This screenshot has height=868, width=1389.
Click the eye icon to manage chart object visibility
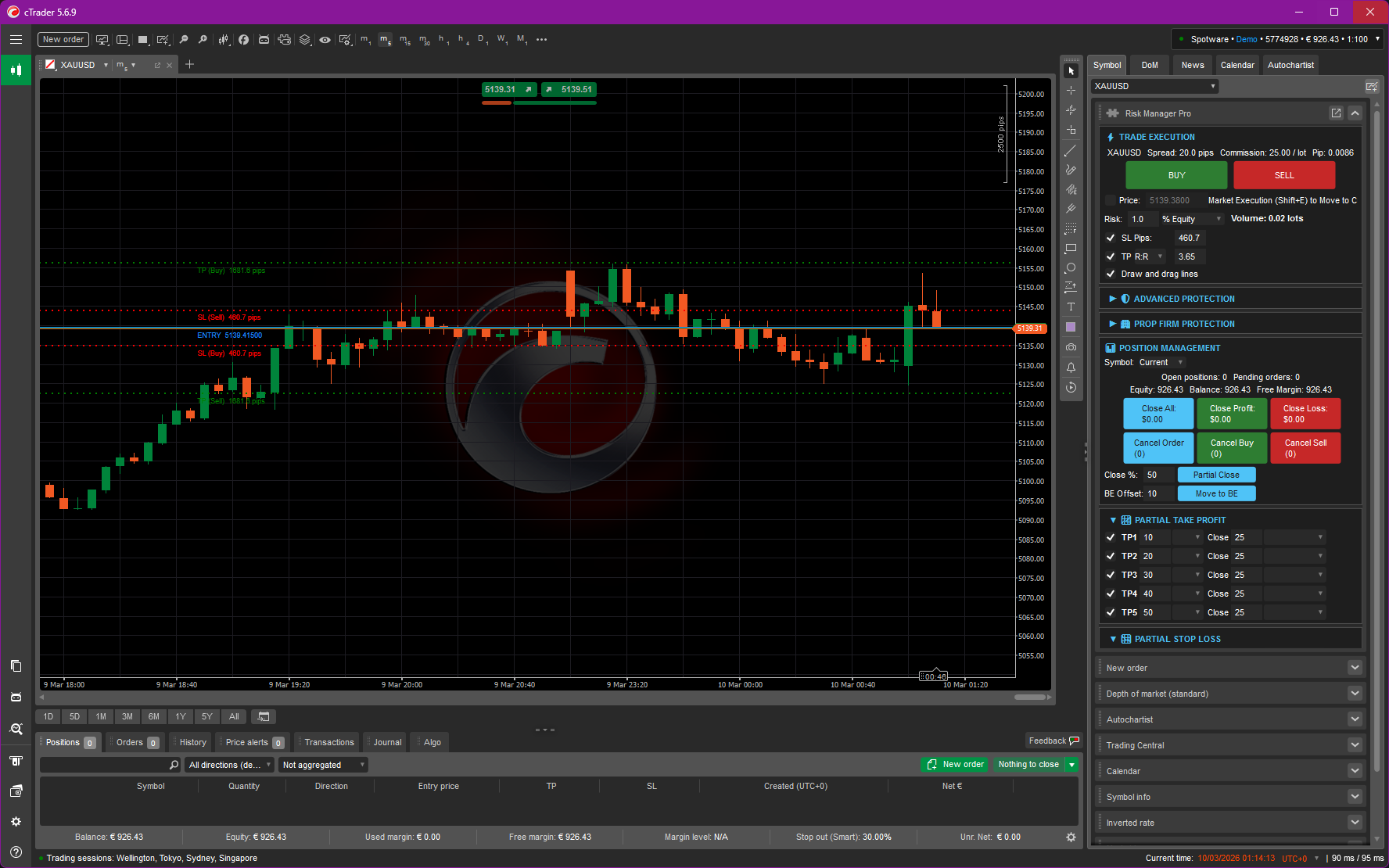point(325,39)
